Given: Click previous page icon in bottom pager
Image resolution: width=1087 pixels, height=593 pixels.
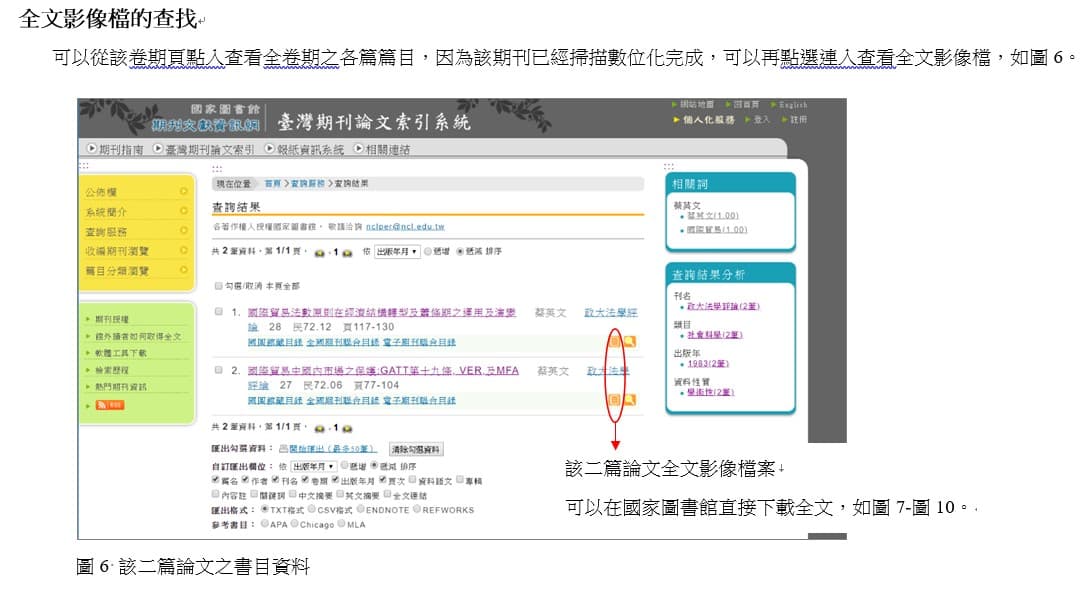Looking at the screenshot, I should coord(320,429).
